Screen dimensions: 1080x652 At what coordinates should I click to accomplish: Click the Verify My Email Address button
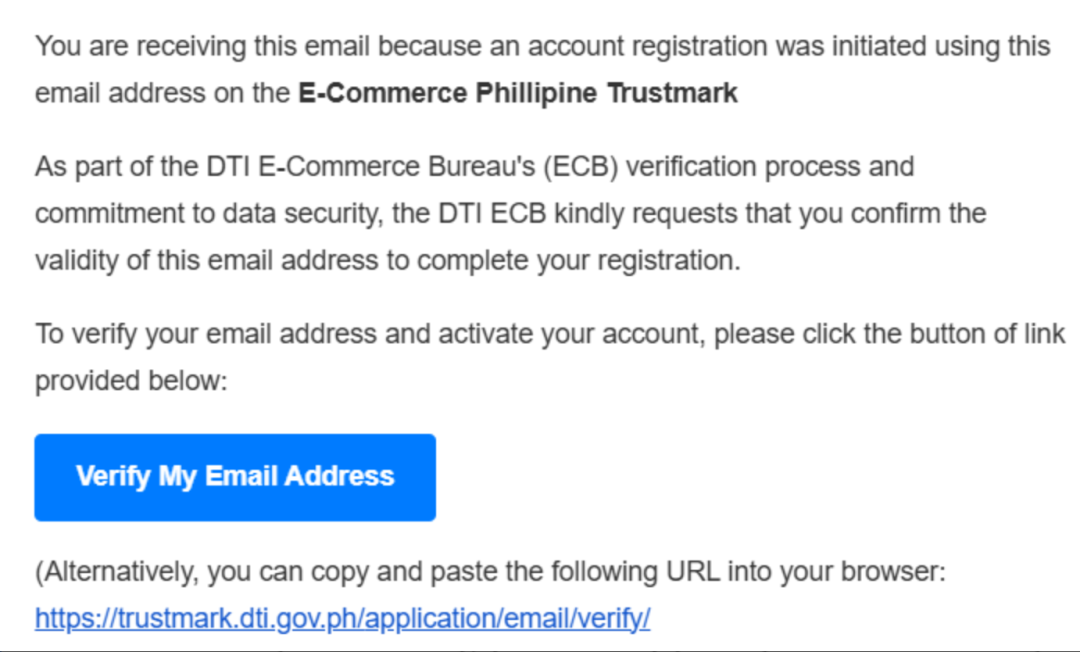click(235, 477)
